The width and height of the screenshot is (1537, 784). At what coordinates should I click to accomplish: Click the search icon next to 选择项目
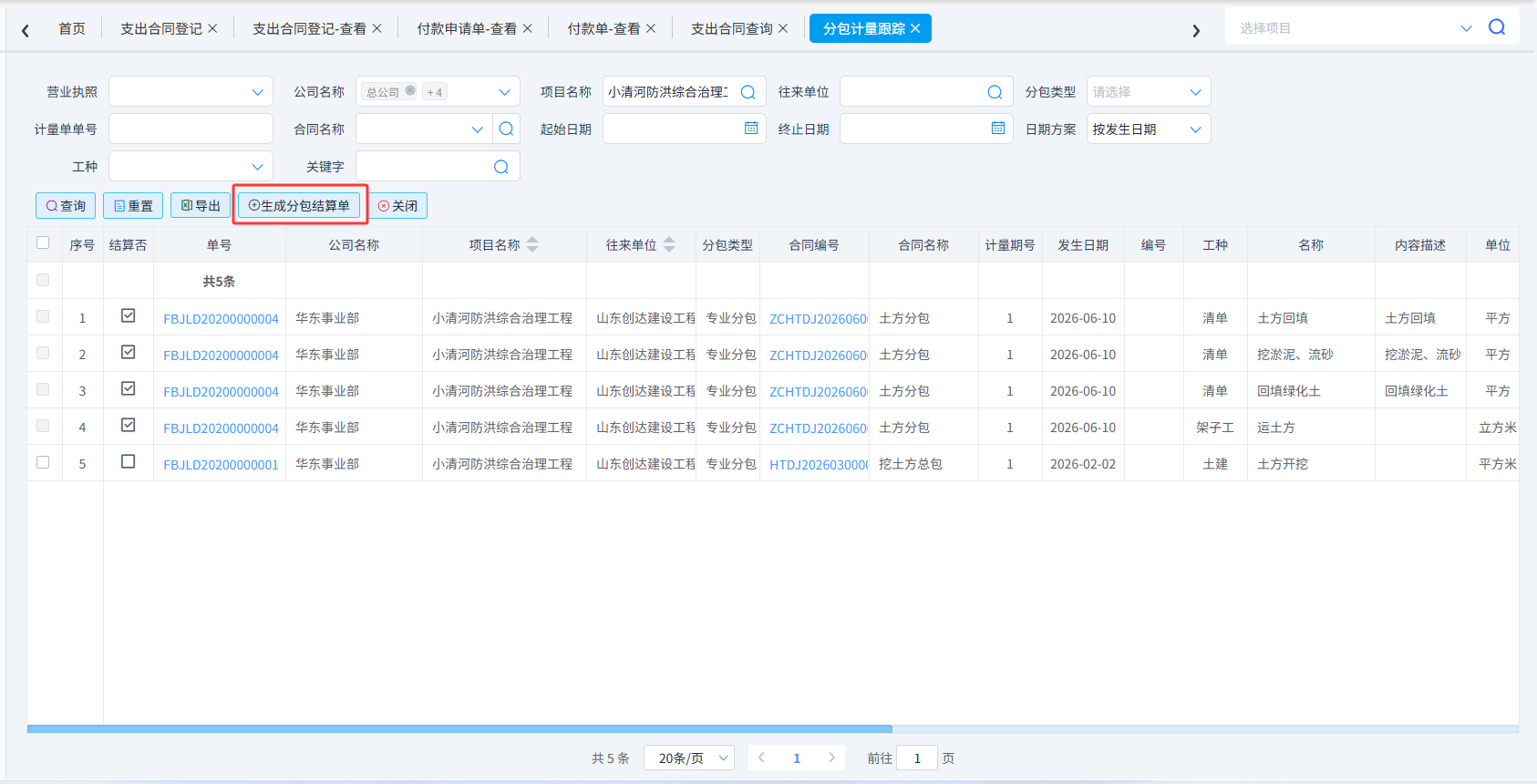(x=1496, y=27)
